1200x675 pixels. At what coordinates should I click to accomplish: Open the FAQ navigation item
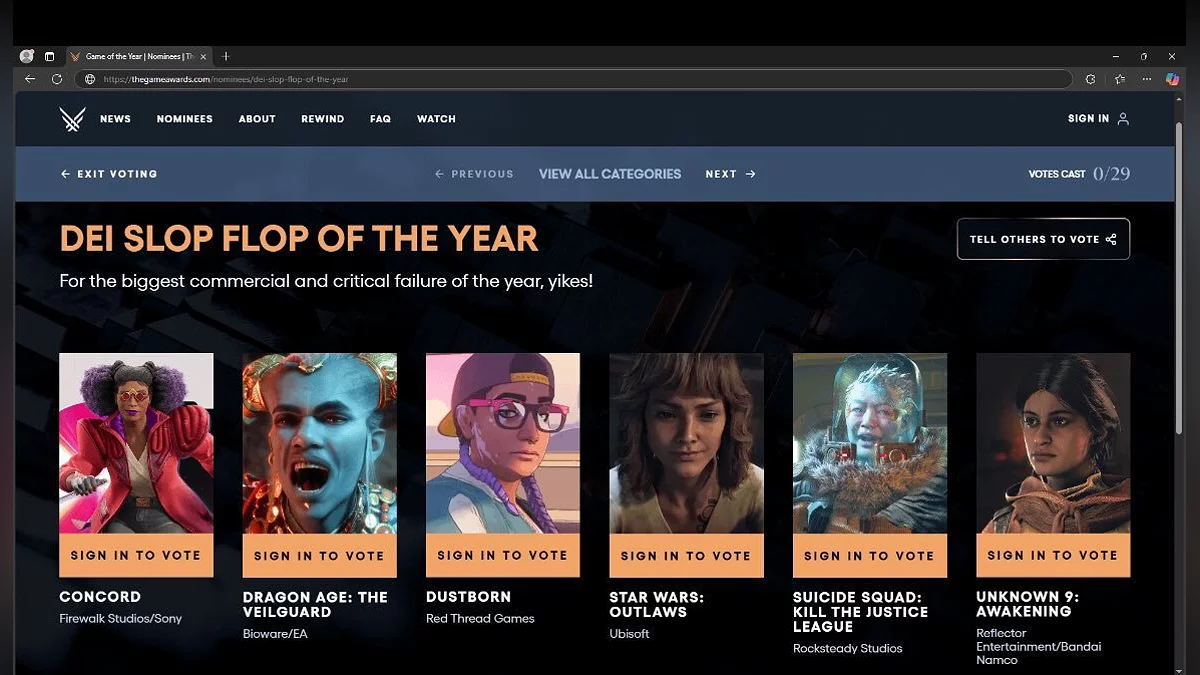pyautogui.click(x=380, y=119)
